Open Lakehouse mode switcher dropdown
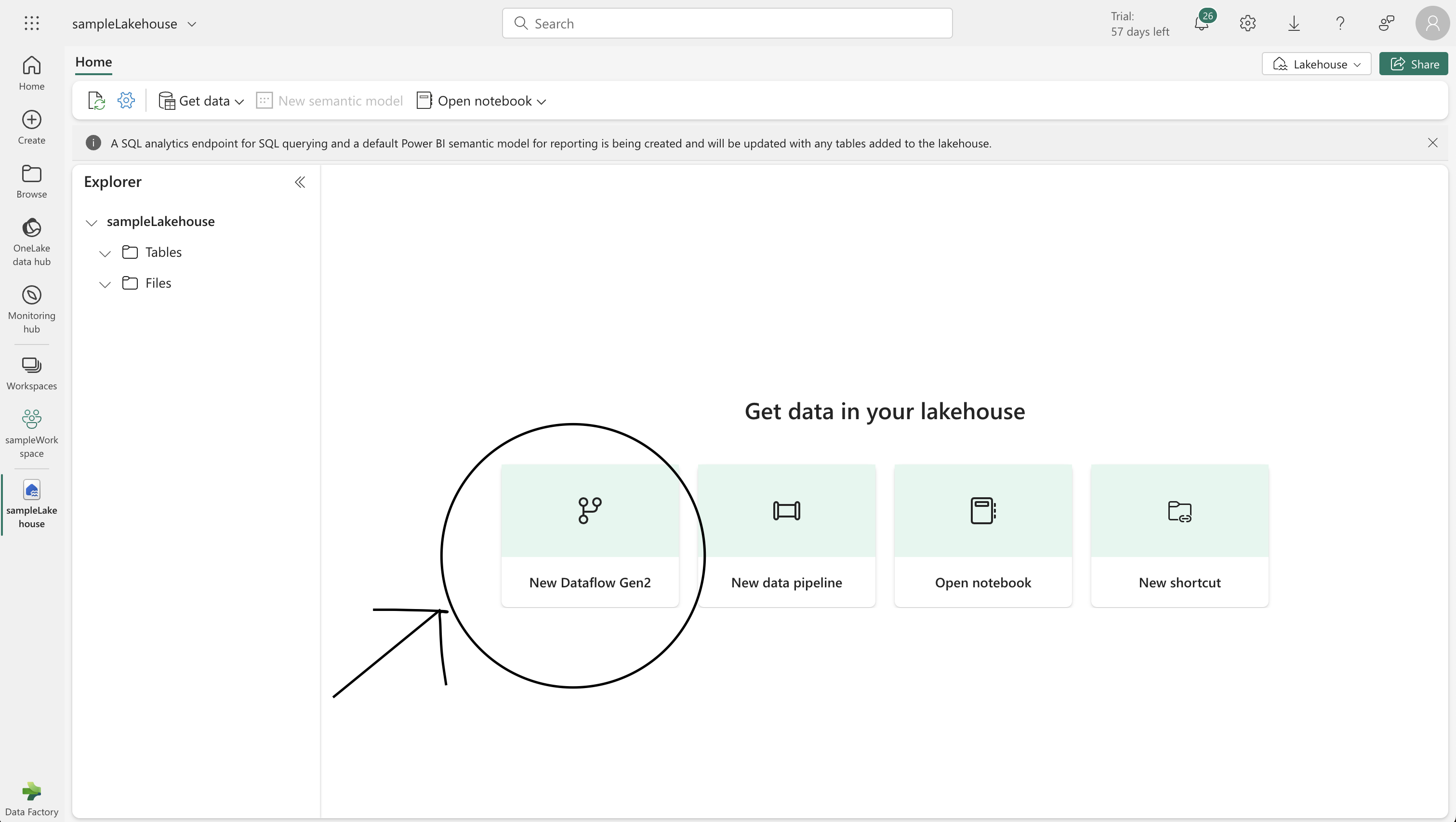The height and width of the screenshot is (822, 1456). tap(1316, 64)
